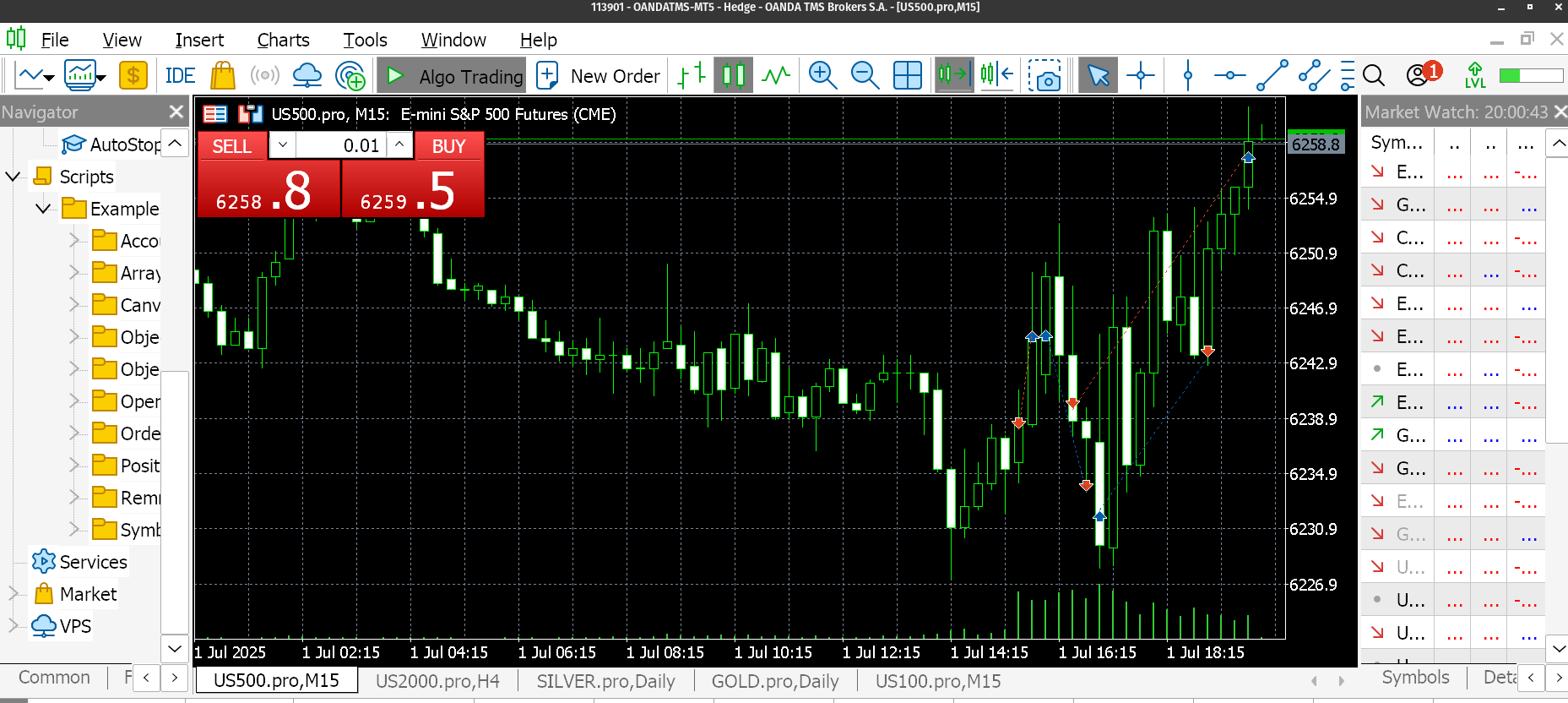The image size is (1568, 703).
Task: Select the Fibonacci retracement tool
Action: pos(1348,76)
